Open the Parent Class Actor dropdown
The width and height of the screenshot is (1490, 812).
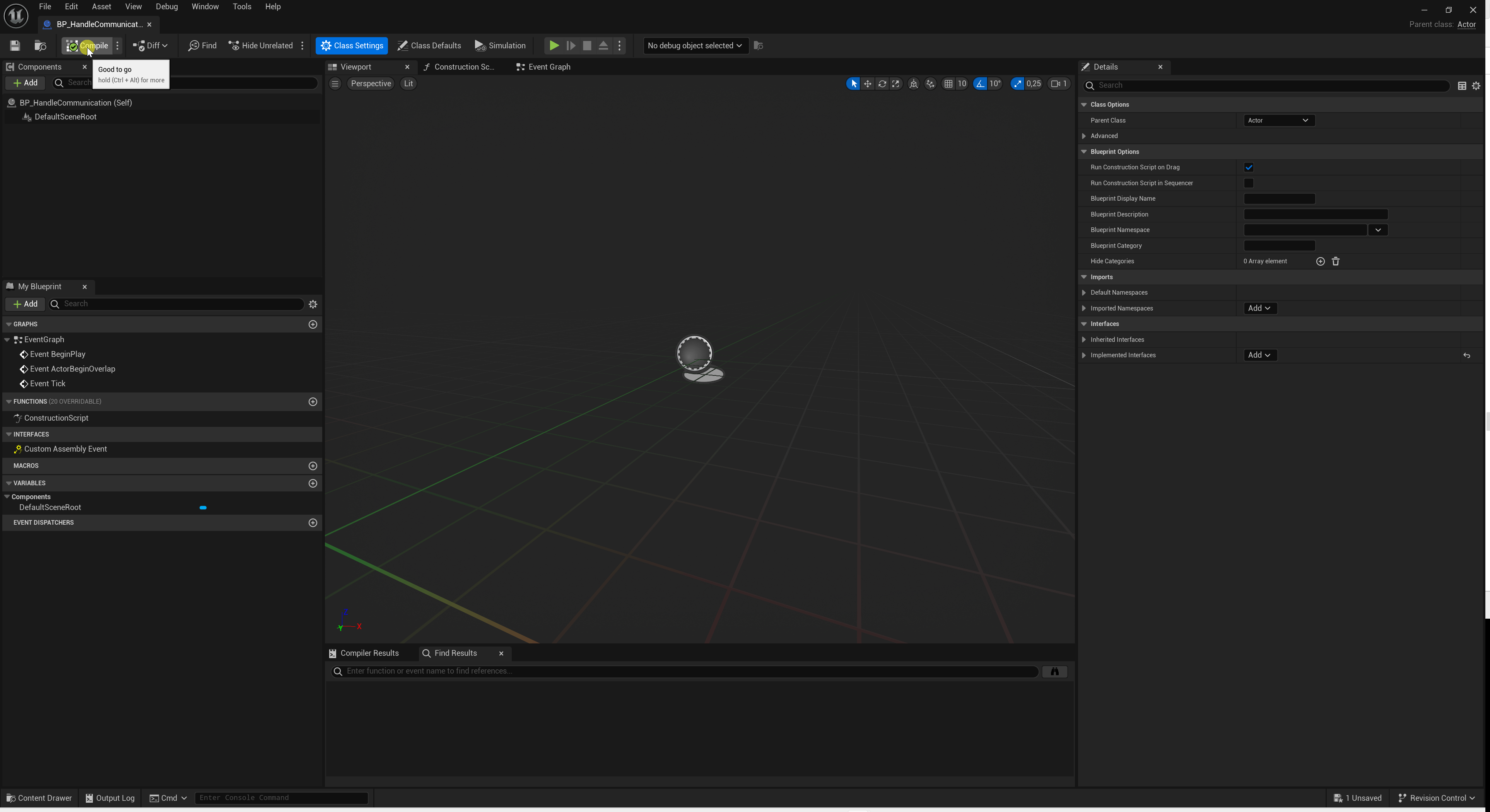tap(1278, 120)
